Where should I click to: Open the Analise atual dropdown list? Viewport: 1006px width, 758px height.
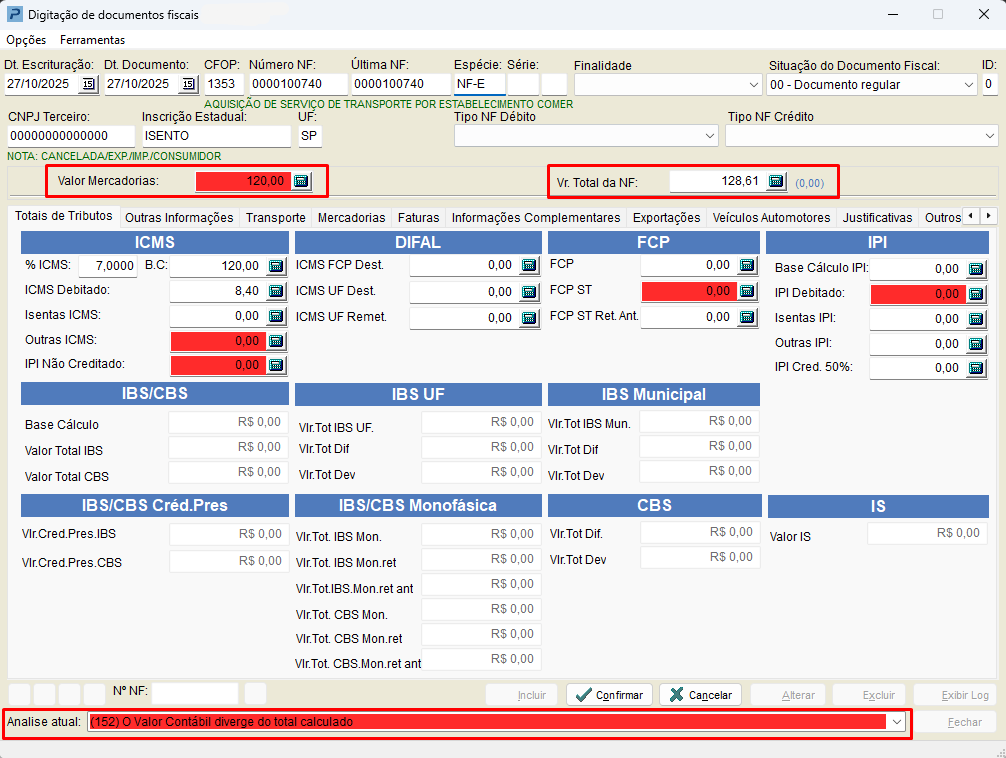[x=897, y=721]
